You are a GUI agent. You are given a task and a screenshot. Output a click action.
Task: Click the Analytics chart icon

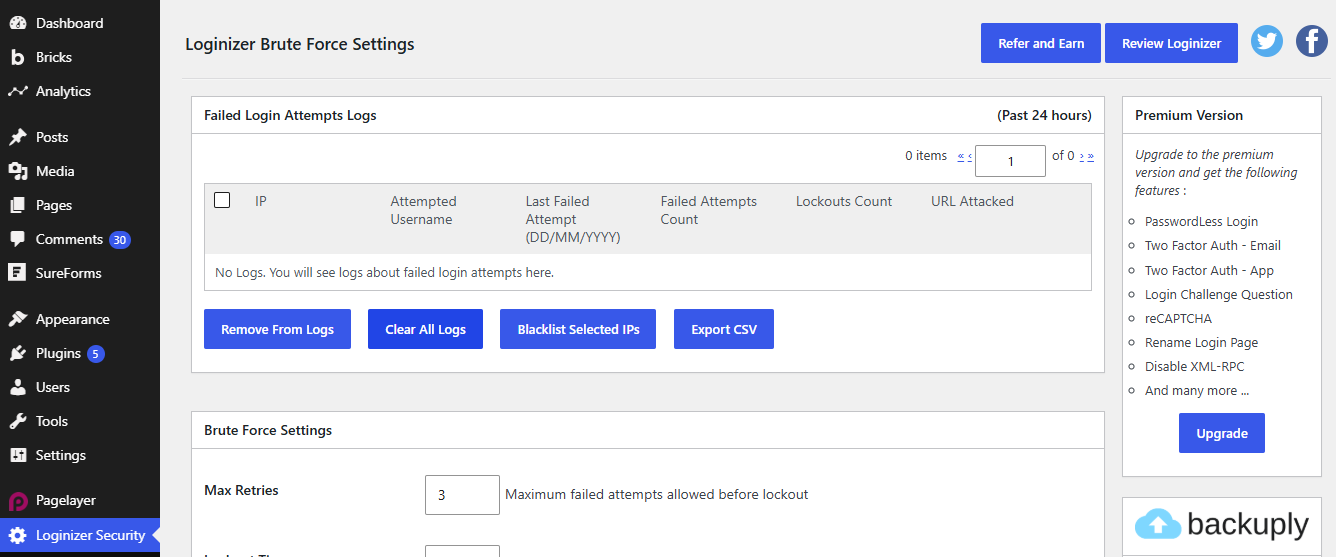pos(17,91)
